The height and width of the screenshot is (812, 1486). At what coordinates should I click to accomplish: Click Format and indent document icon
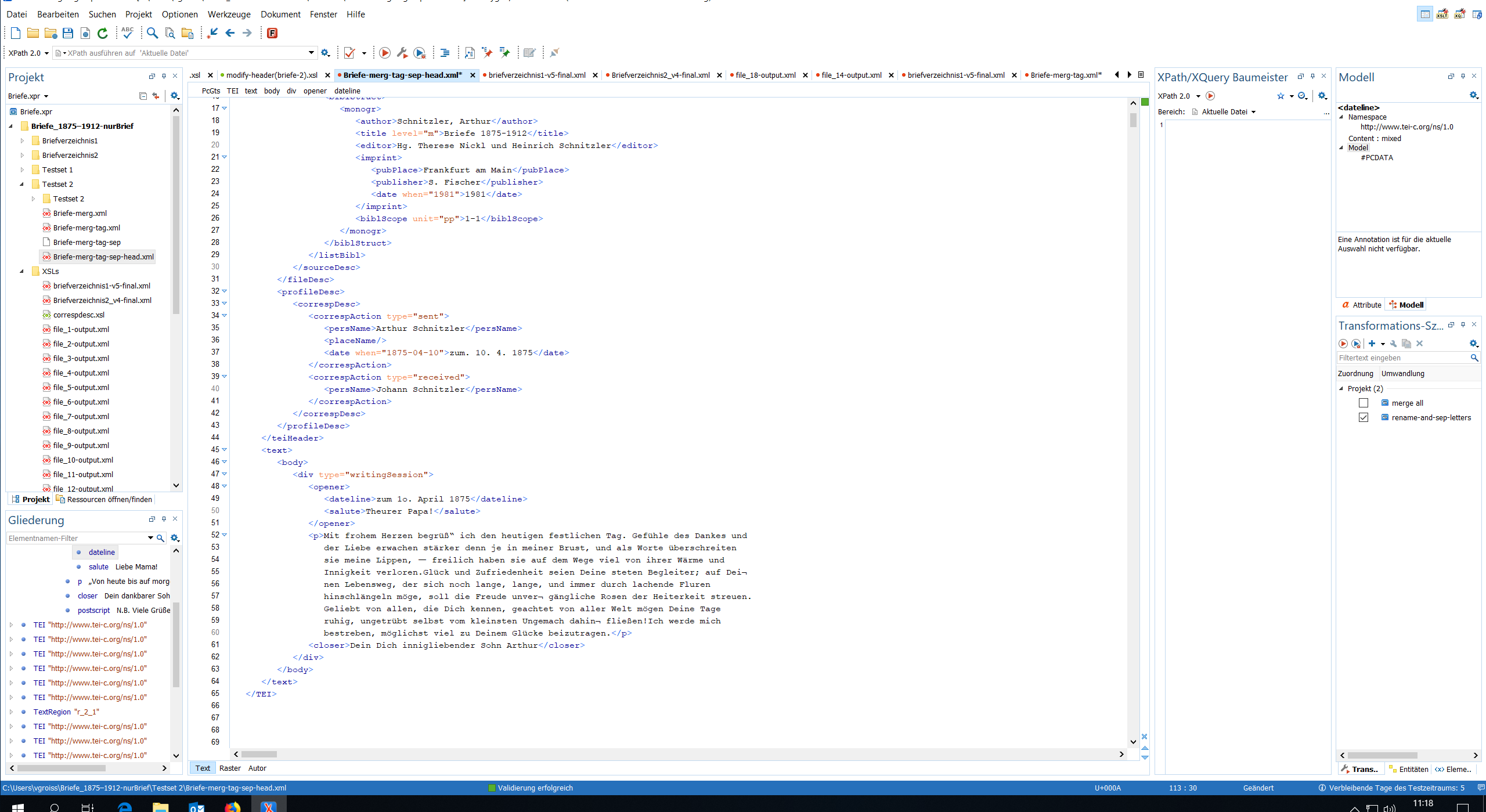coord(445,53)
